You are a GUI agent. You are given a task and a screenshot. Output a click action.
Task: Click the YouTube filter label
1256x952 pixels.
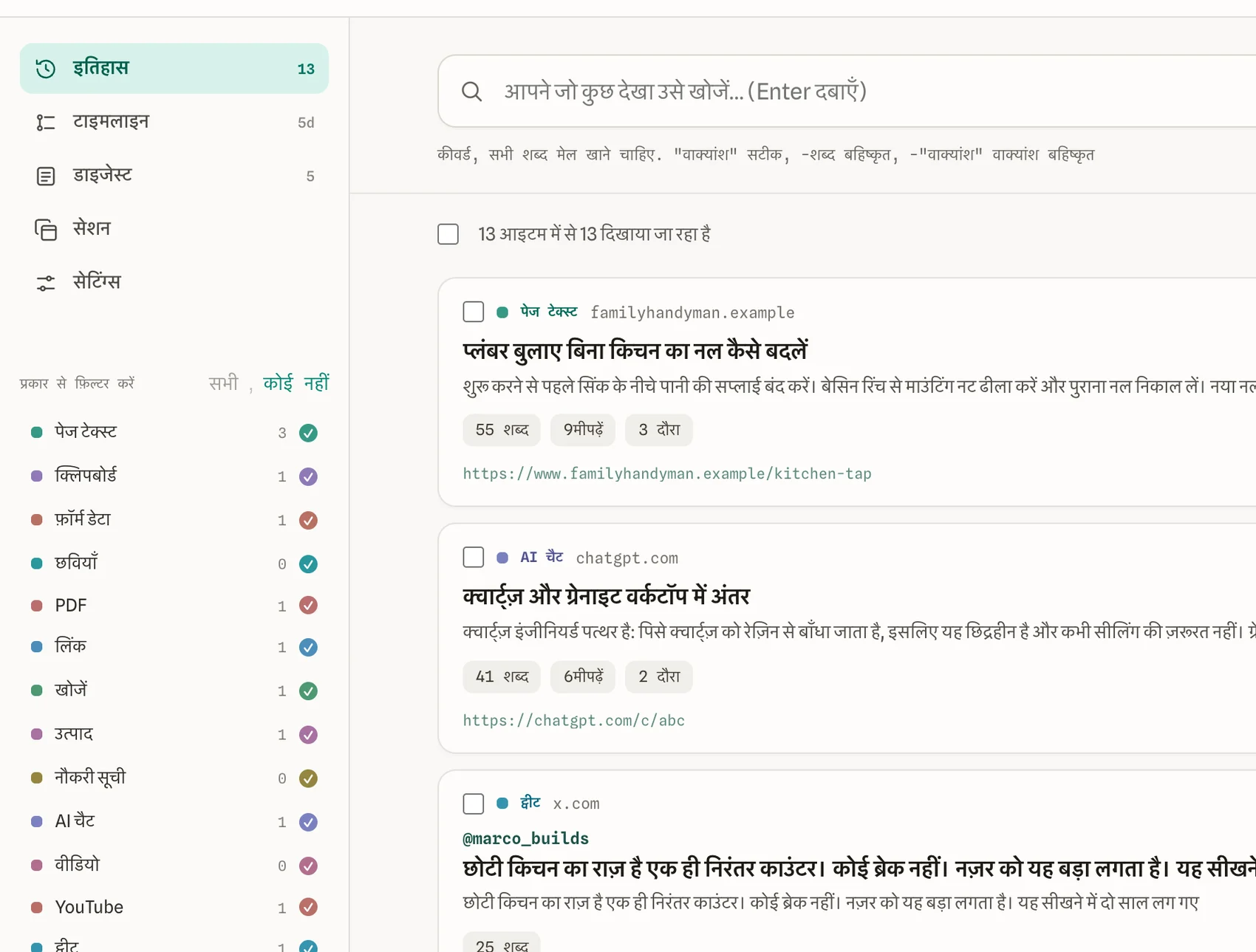tap(89, 907)
